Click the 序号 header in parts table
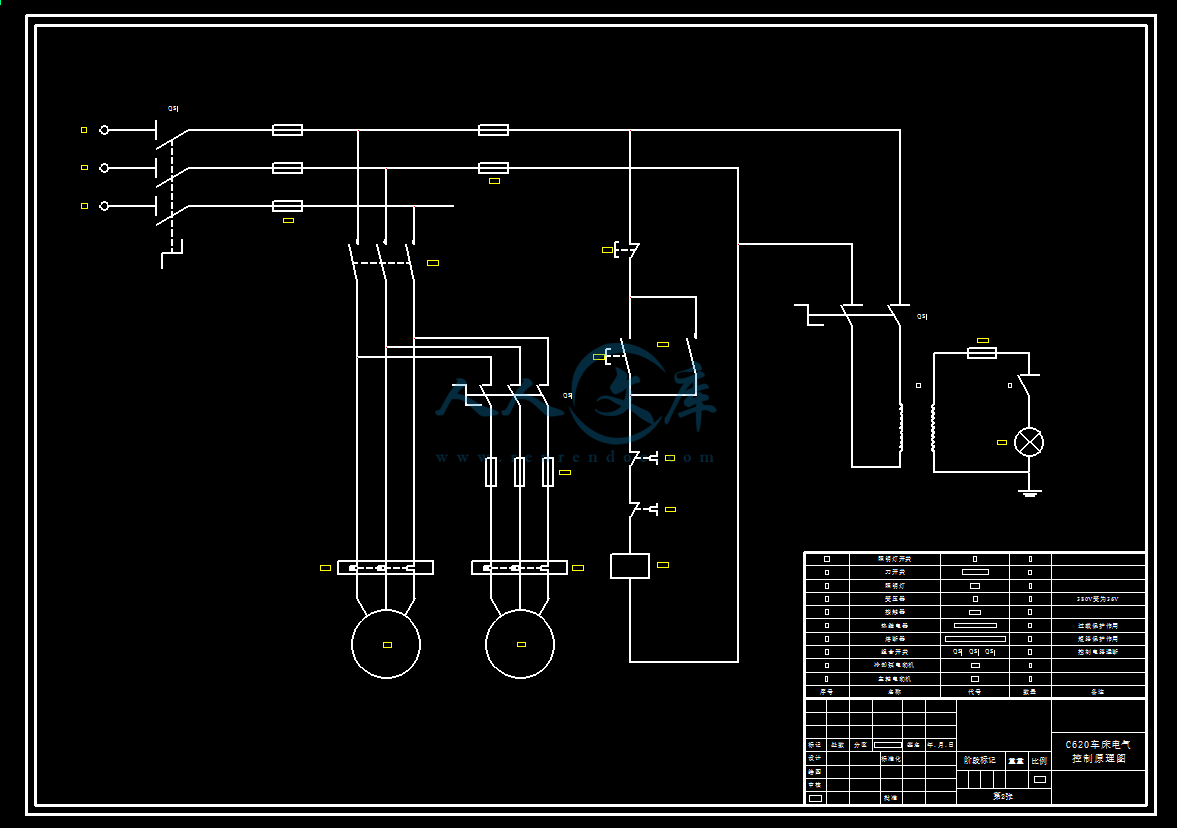This screenshot has height=828, width=1177. (x=826, y=691)
